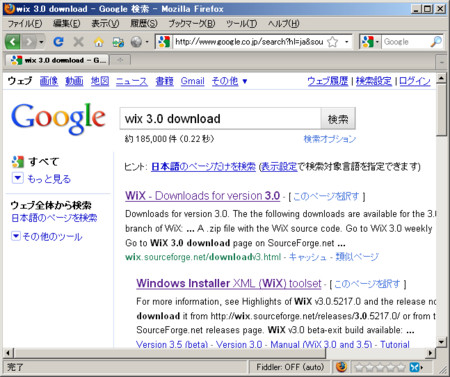This screenshot has width=450, height=377.
Task: Click the ログイン link
Action: point(415,81)
